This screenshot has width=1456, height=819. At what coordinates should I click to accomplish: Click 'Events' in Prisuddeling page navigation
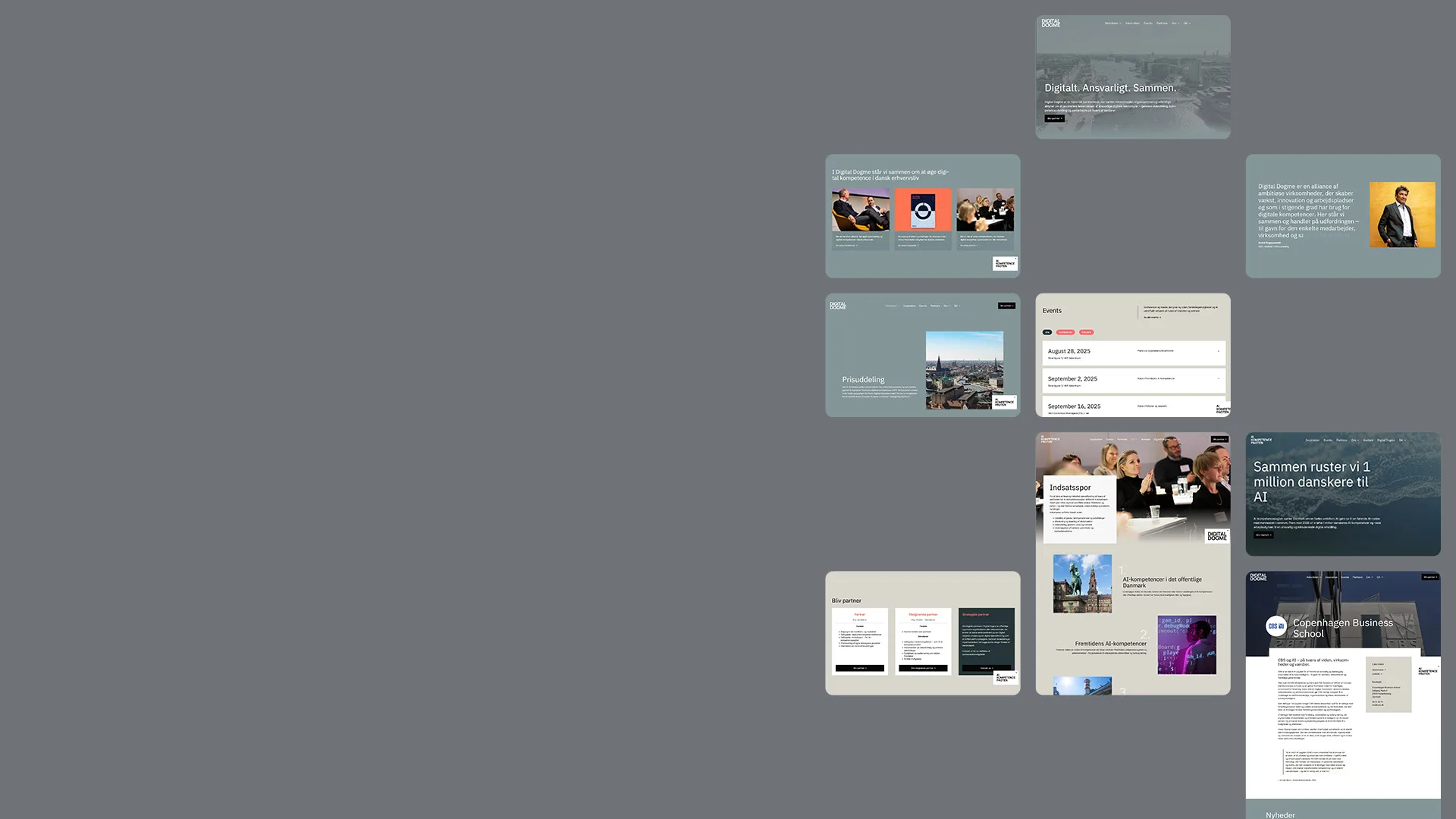(x=923, y=306)
